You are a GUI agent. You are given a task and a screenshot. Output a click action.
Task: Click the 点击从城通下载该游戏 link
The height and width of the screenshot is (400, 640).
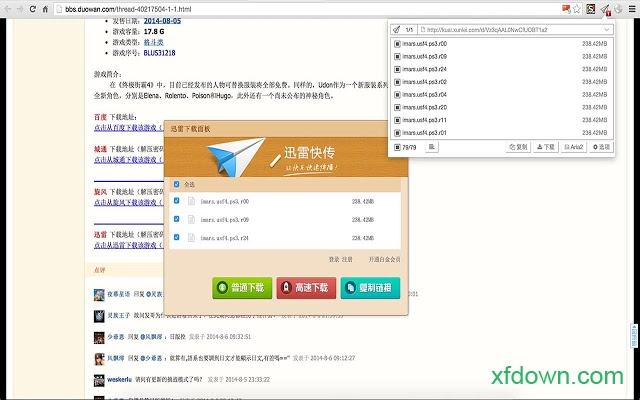point(129,160)
